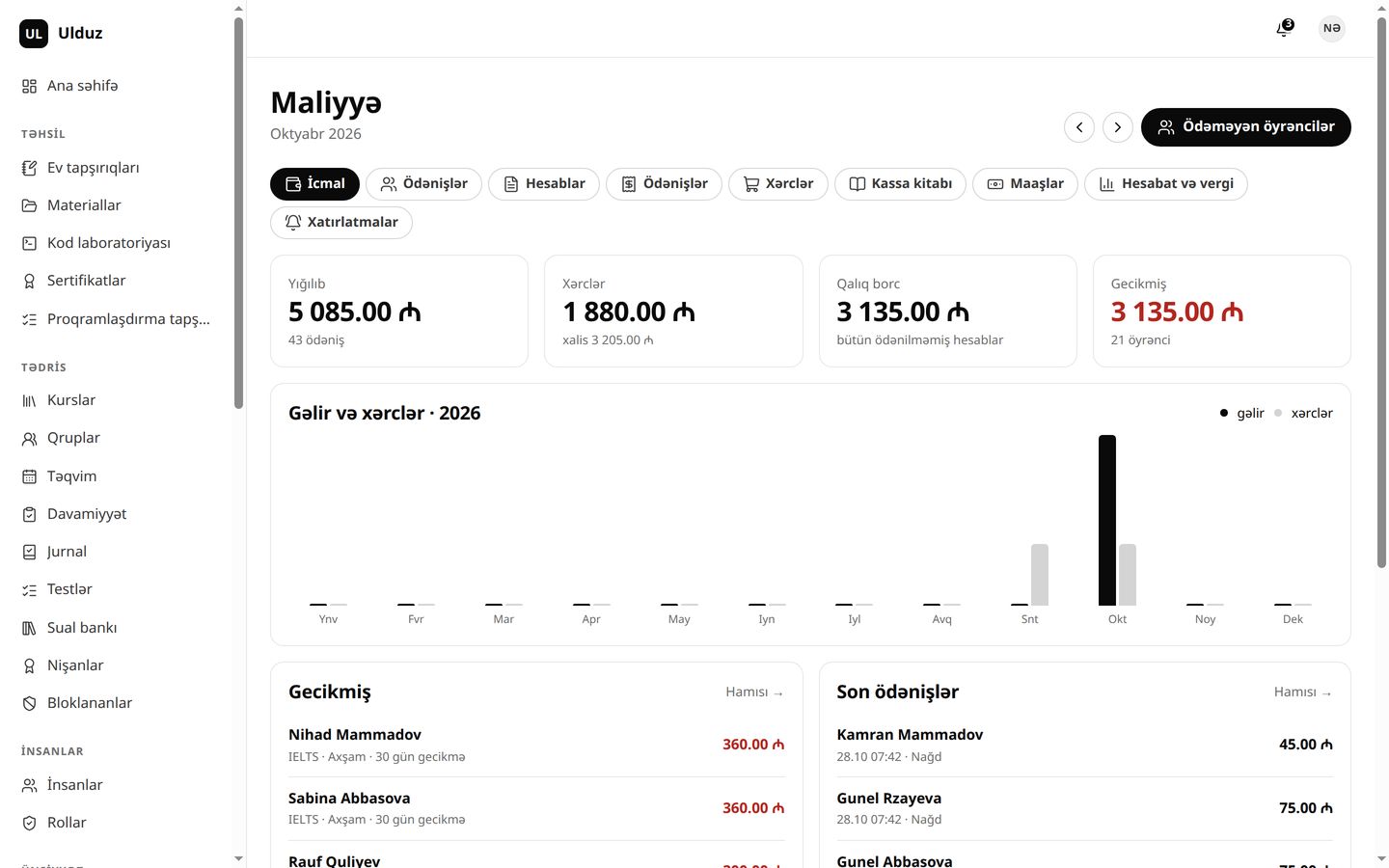Open the Təqvim calendar icon
Image resolution: width=1389 pixels, height=868 pixels.
pyautogui.click(x=29, y=476)
